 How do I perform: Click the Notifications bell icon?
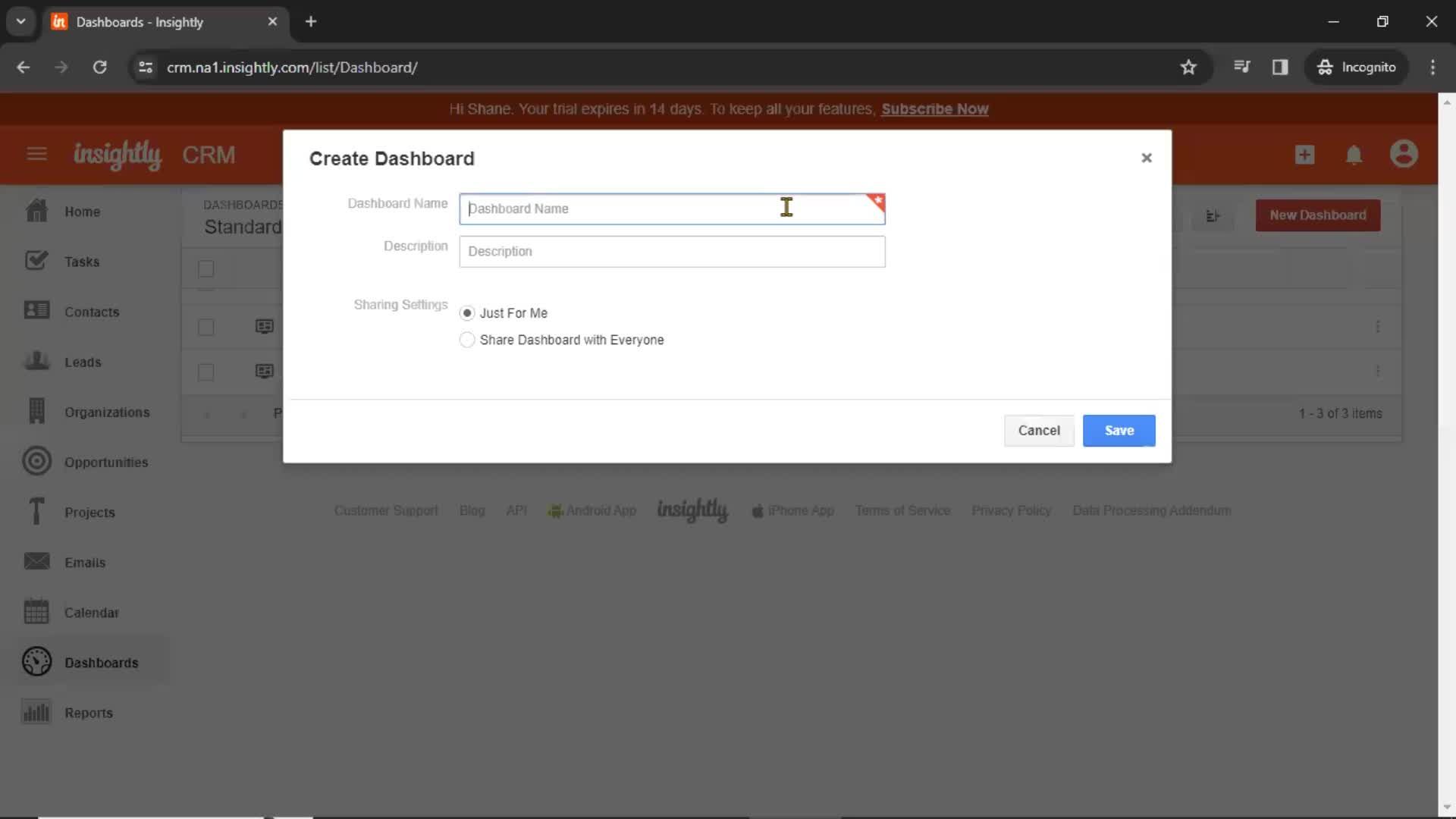1355,154
